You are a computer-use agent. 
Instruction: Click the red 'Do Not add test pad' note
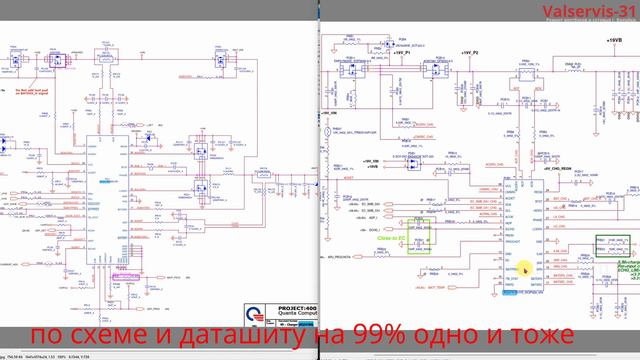[x=32, y=92]
